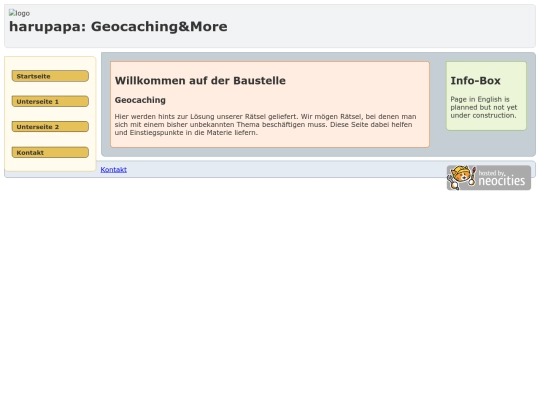This screenshot has width=540, height=405.
Task: Follow the Kontakt link in the footer
Action: (x=114, y=169)
